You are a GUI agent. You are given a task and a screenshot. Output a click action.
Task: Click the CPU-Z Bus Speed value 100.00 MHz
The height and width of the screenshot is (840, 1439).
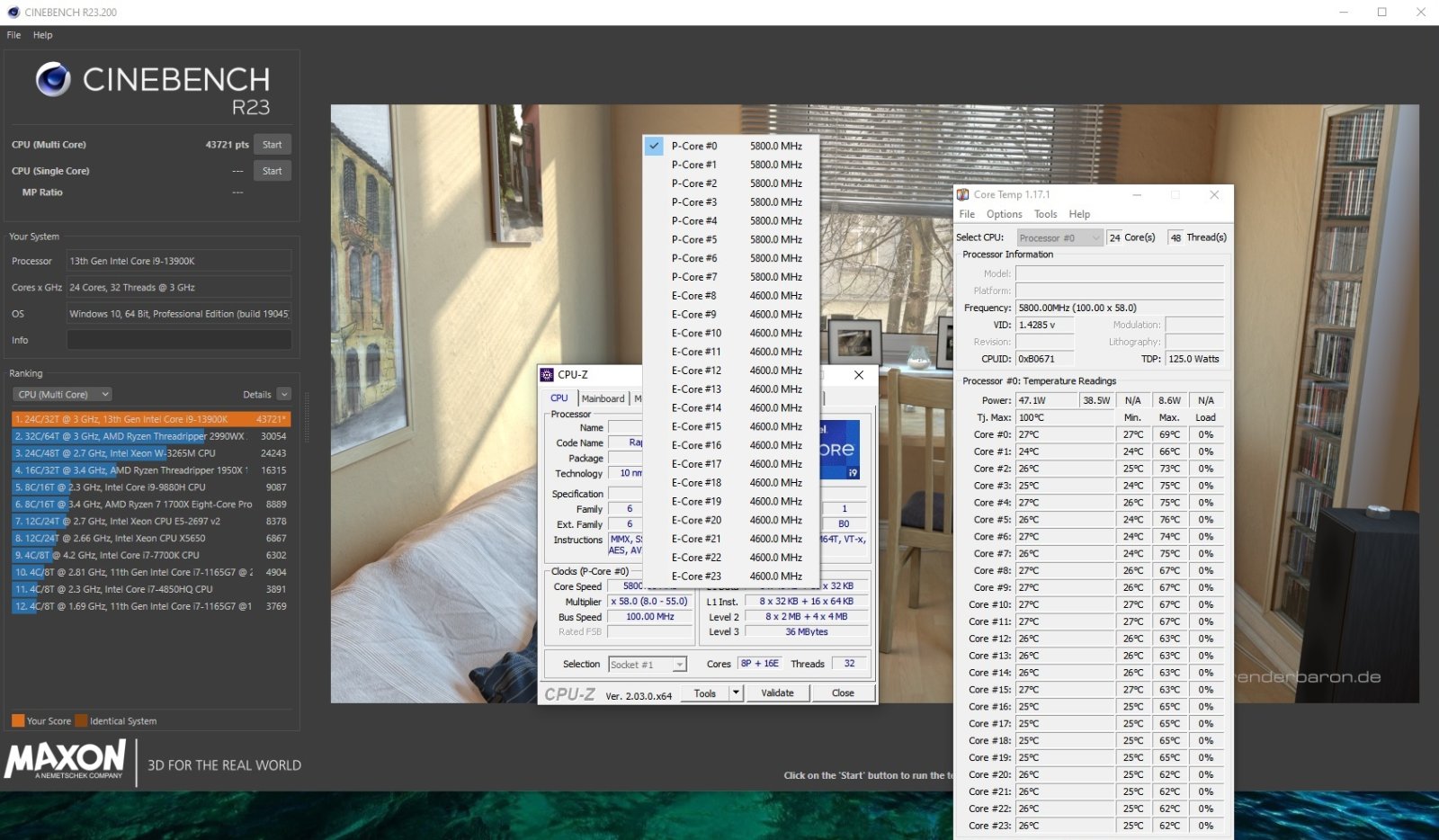tap(651, 617)
